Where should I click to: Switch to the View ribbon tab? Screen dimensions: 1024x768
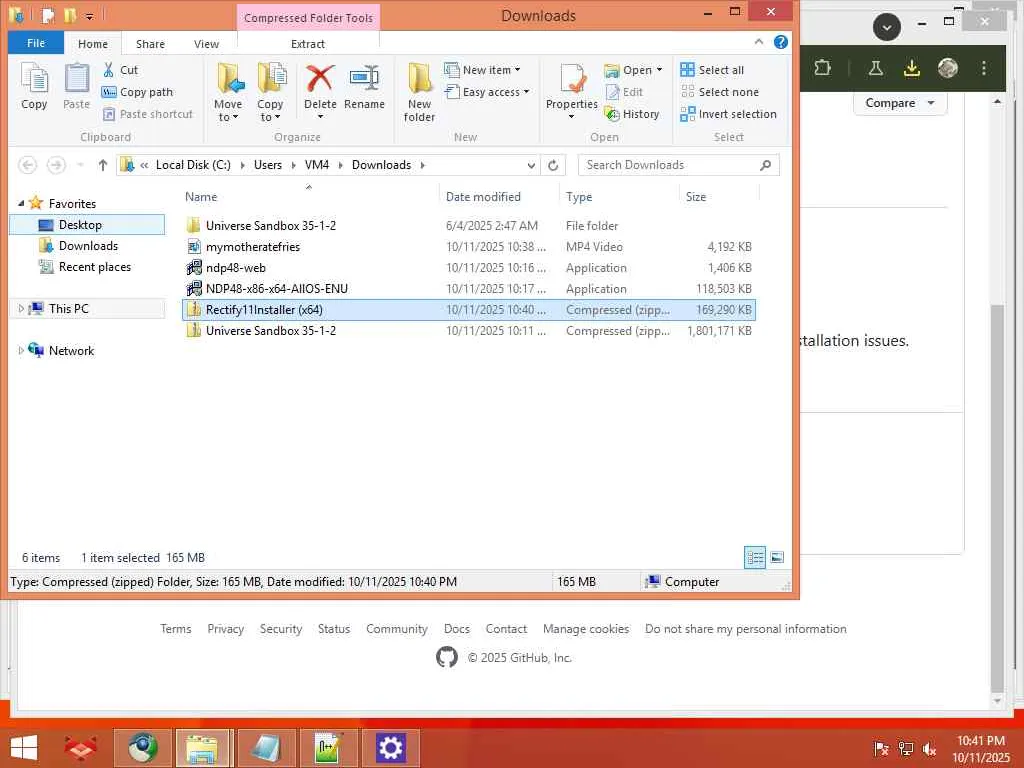click(x=206, y=44)
